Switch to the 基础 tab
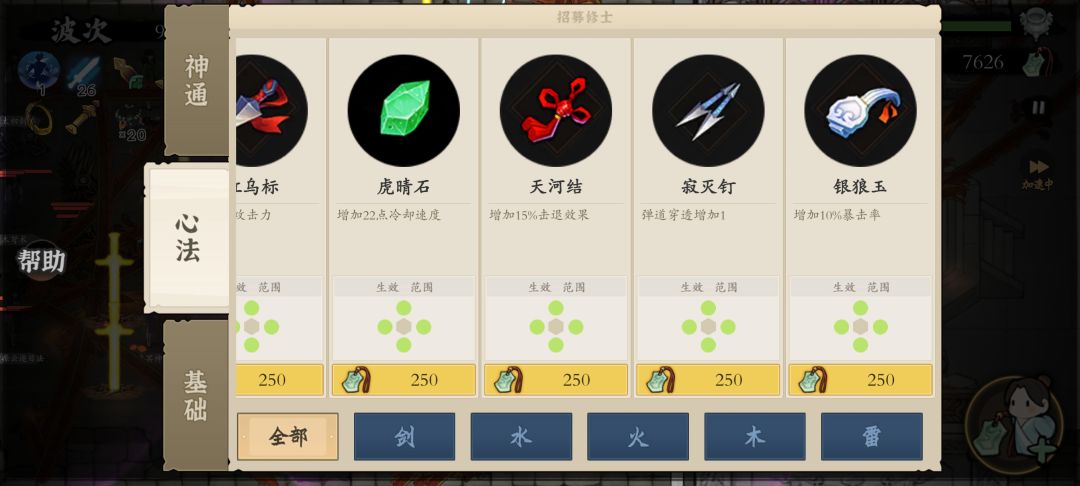Screen dimensions: 1080x486 [196, 395]
